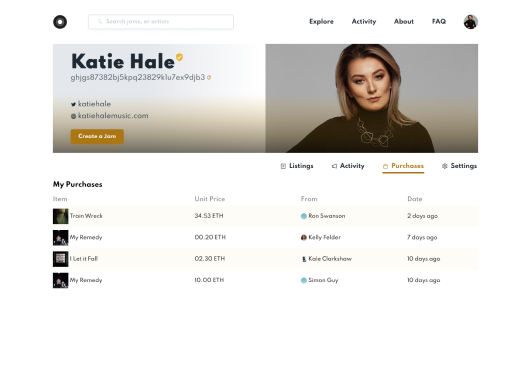Click Kelly Felder's avatar icon

click(304, 237)
